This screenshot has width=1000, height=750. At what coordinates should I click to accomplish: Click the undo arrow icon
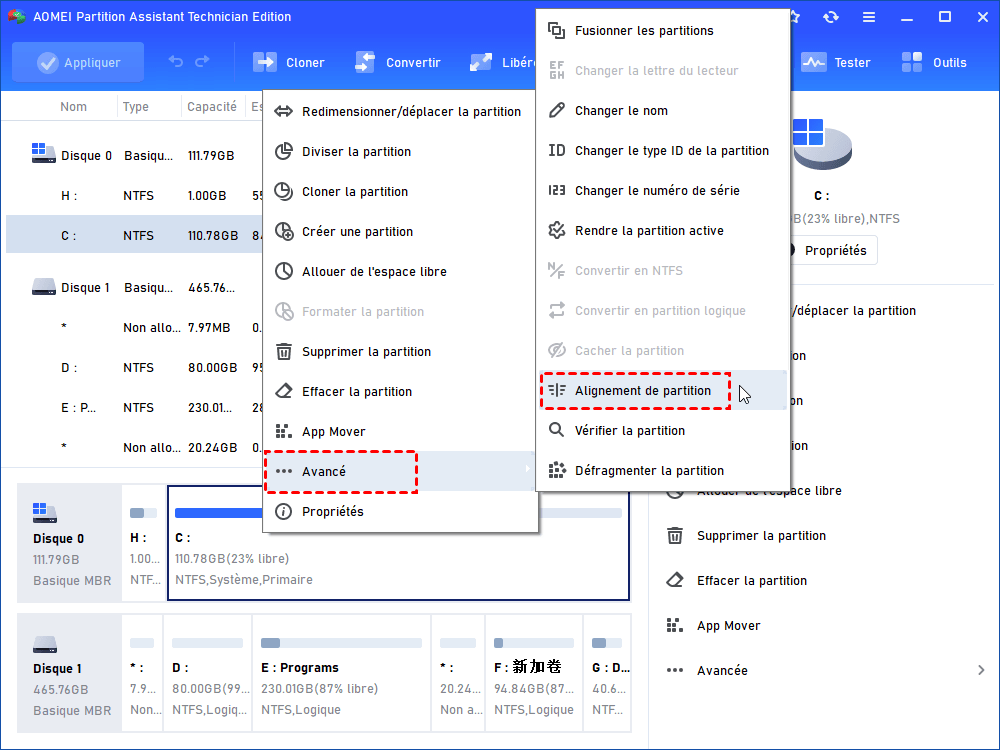point(175,62)
